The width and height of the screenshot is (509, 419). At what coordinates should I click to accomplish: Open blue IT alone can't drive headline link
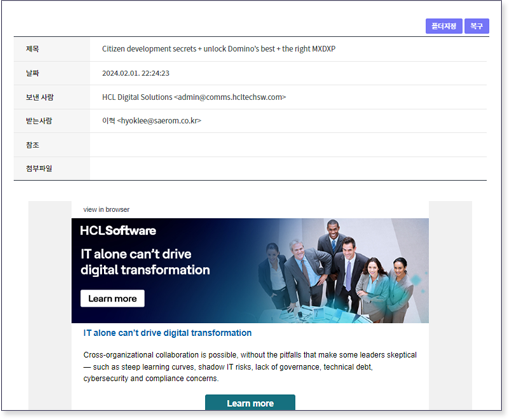tap(167, 333)
